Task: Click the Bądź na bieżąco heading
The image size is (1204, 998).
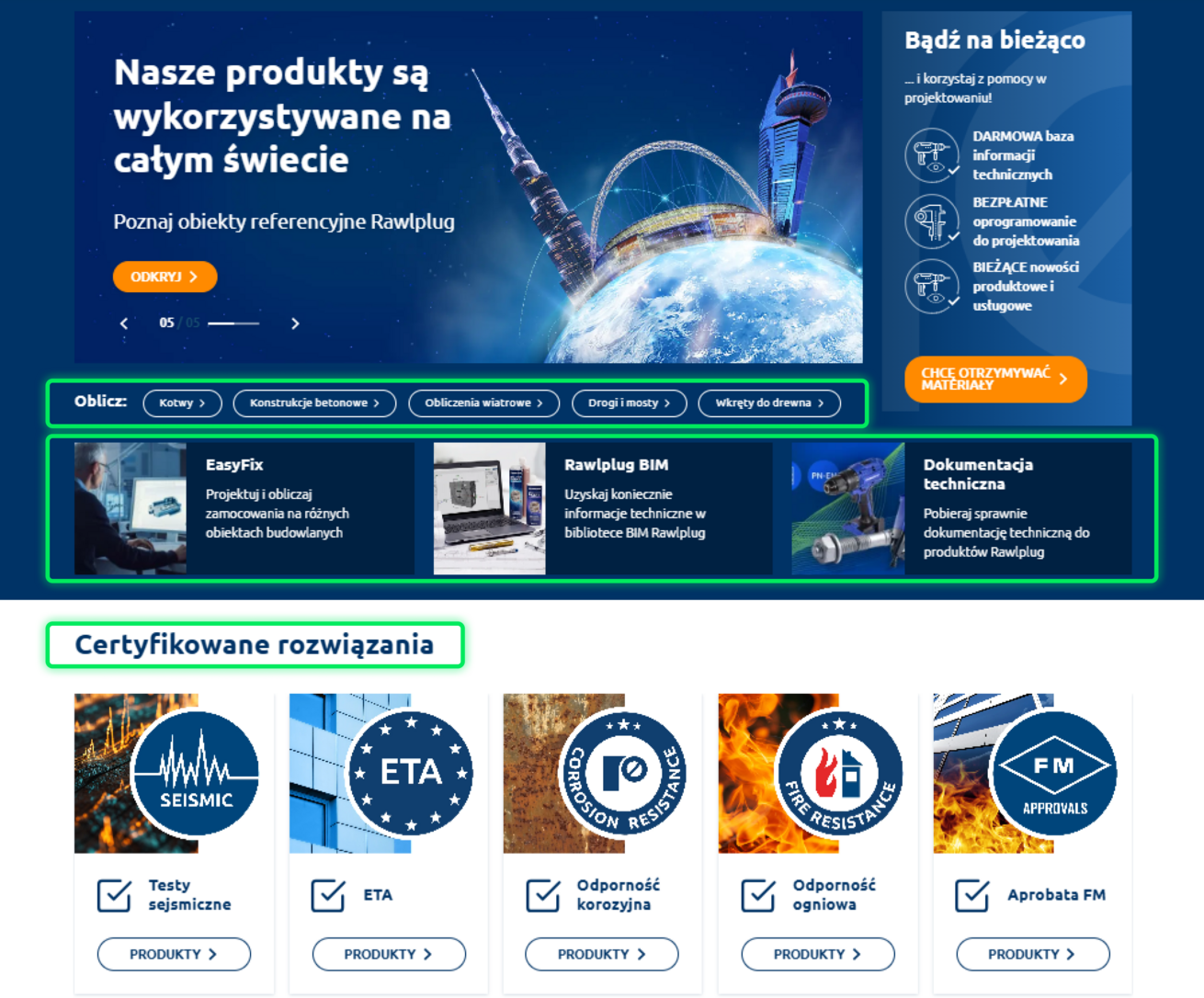Action: coord(994,40)
